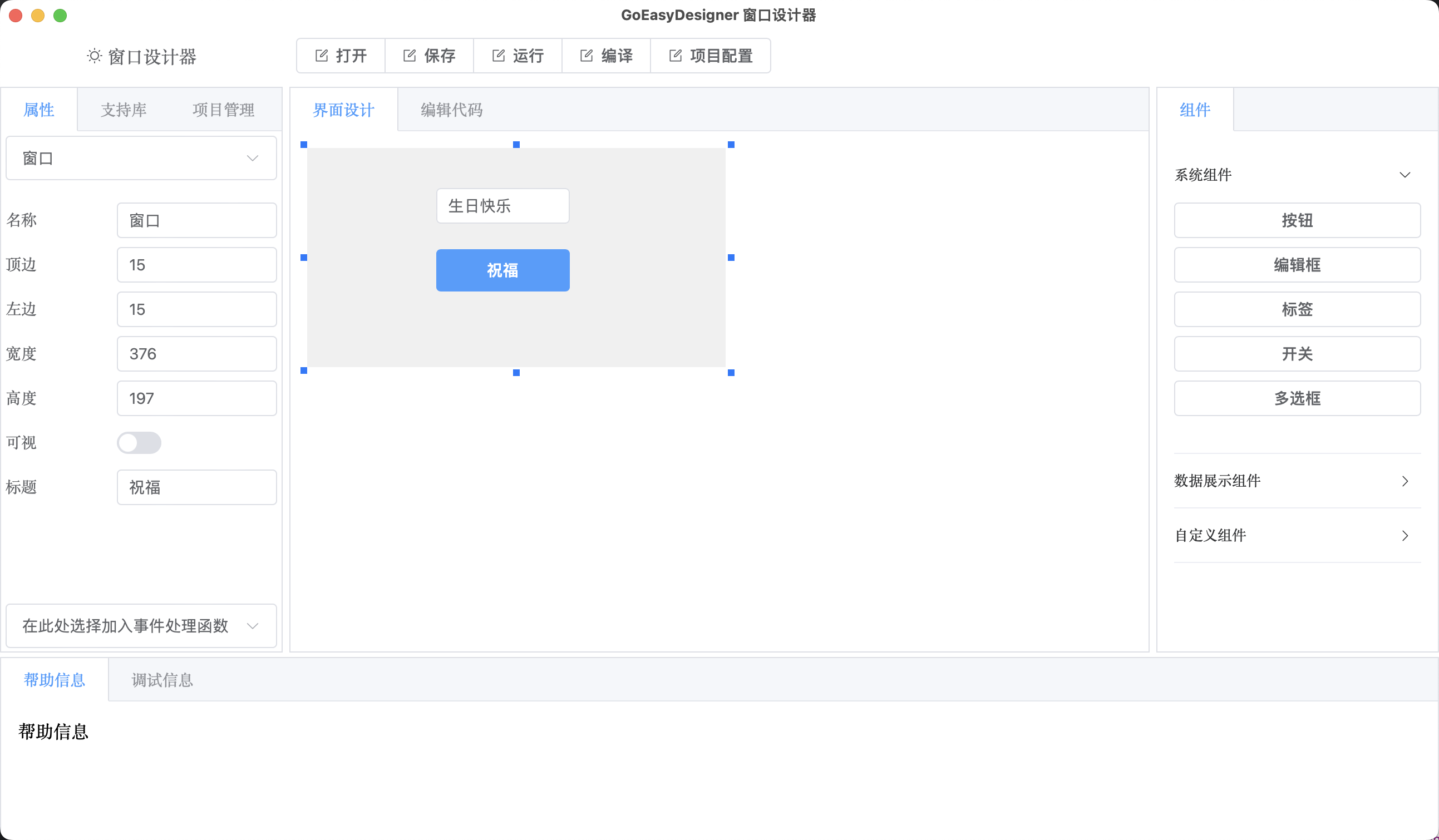Switch to the 编辑代码 tab
The height and width of the screenshot is (840, 1439).
(452, 110)
